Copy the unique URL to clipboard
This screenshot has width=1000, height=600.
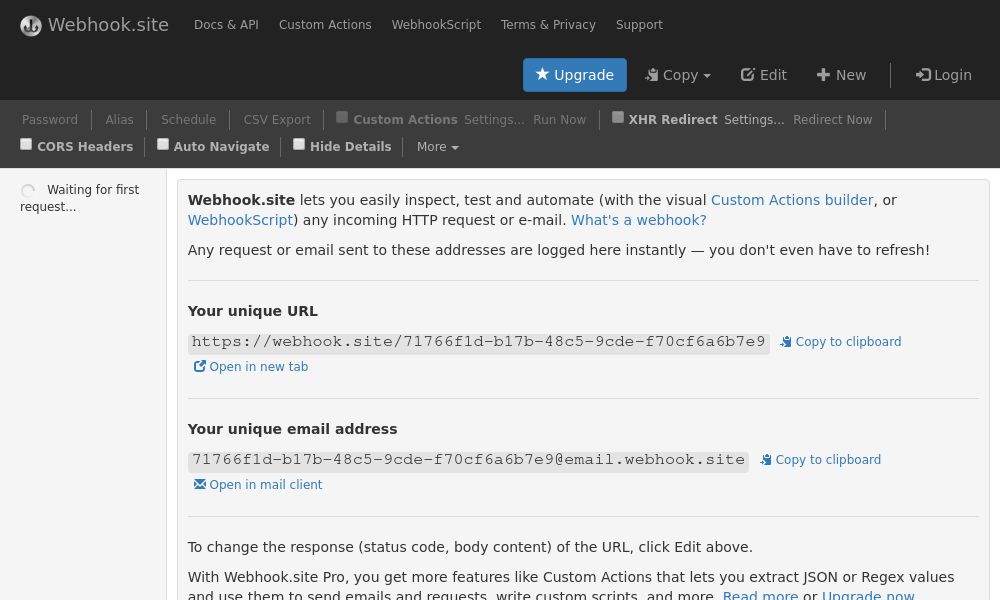[840, 341]
